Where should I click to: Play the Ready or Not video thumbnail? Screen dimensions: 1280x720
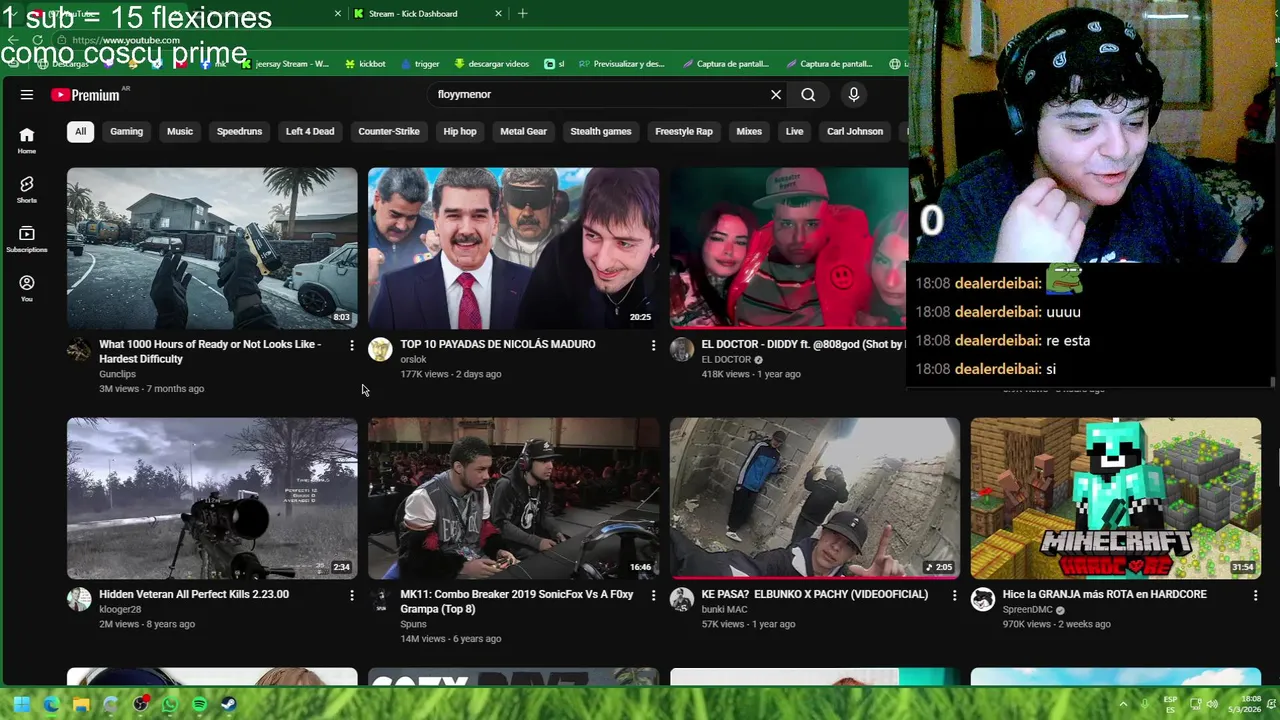tap(212, 248)
